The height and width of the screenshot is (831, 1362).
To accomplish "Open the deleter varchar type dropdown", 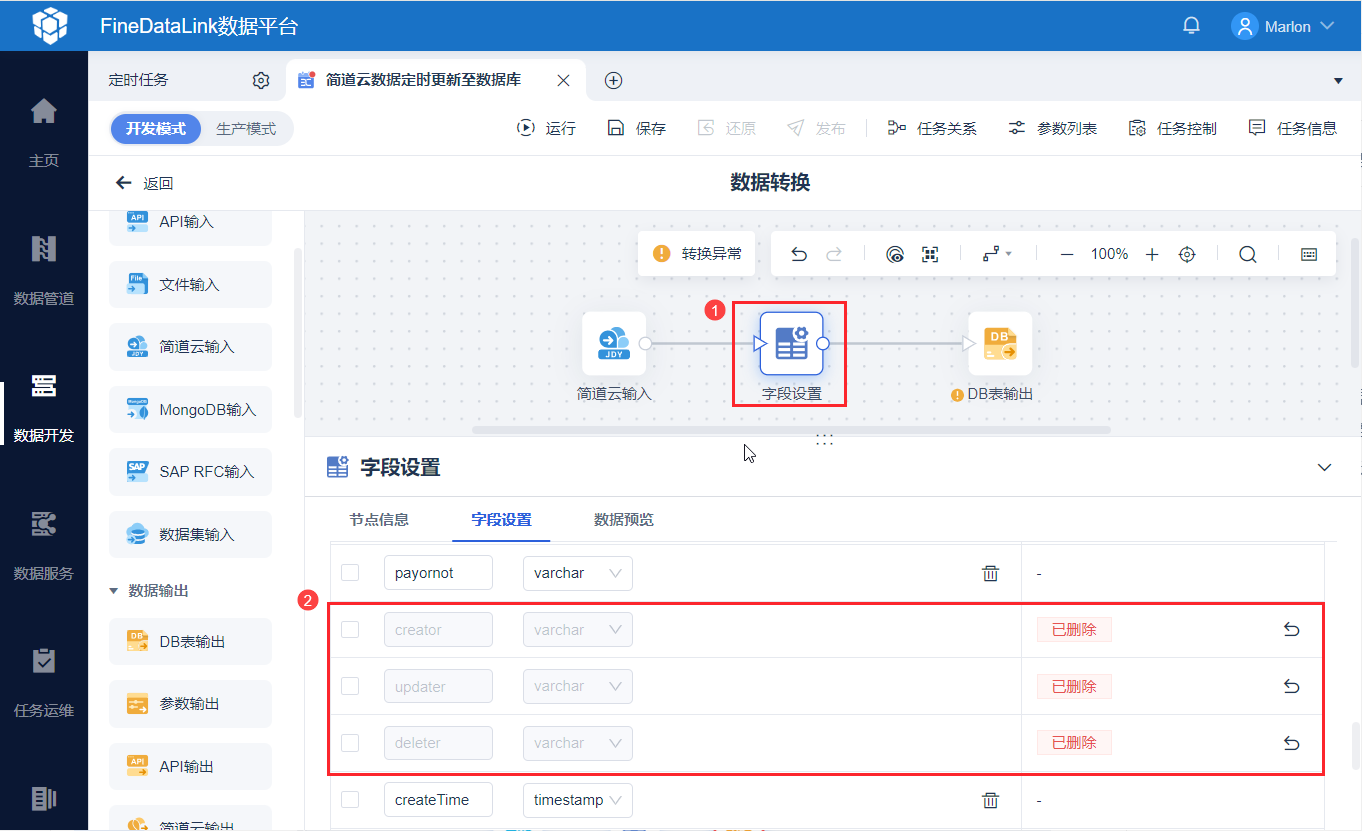I will pos(578,743).
